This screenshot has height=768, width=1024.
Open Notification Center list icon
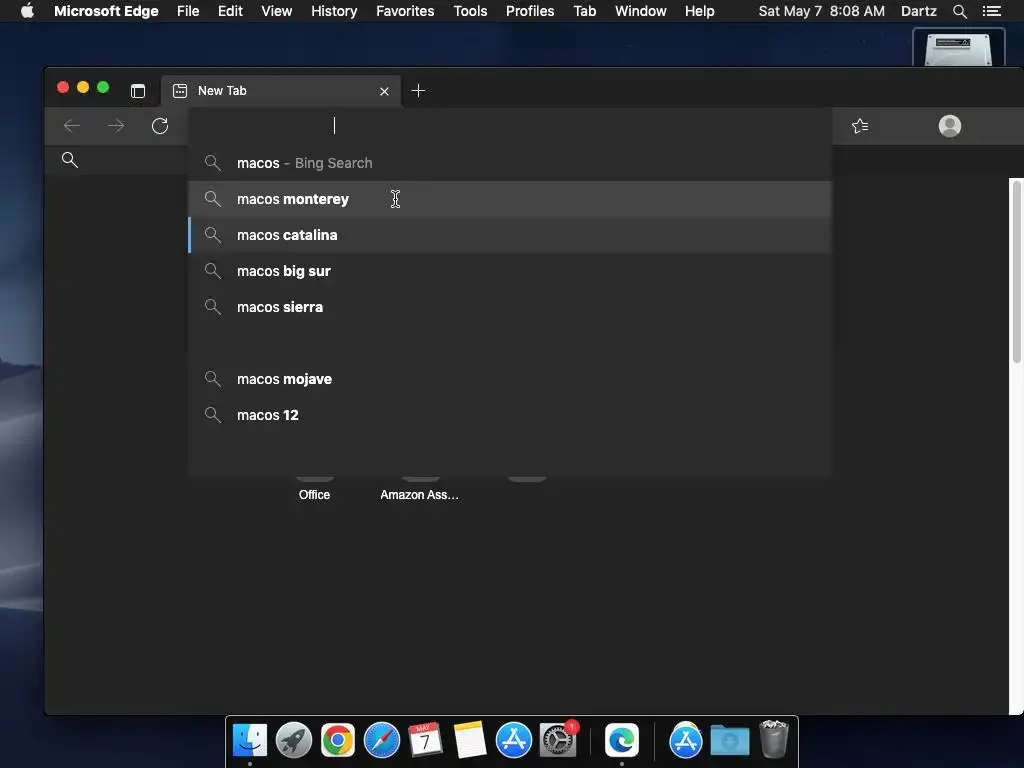tap(991, 11)
